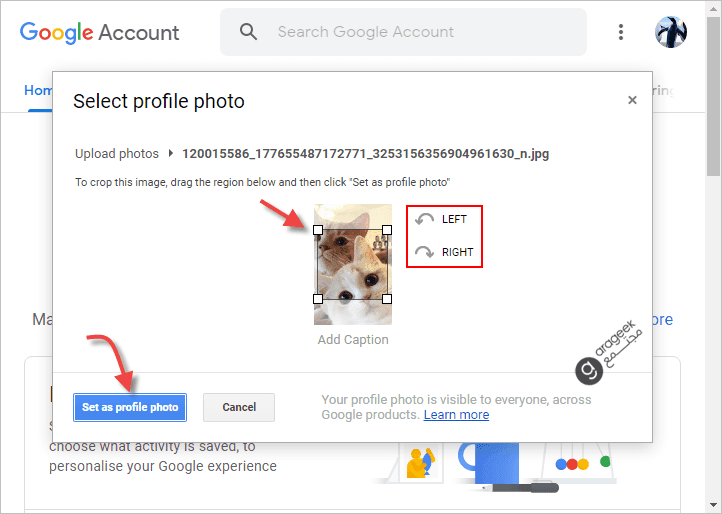Click the top-left crop handle
722x514 pixels.
click(318, 230)
